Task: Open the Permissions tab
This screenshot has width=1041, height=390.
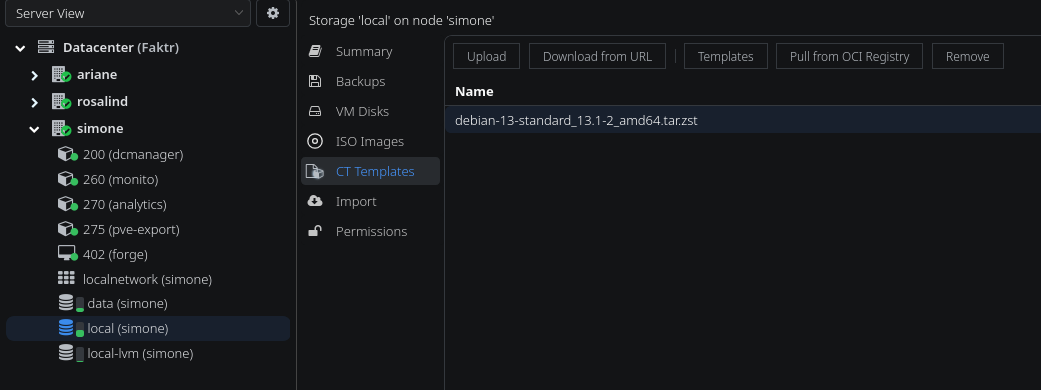Action: click(x=370, y=231)
